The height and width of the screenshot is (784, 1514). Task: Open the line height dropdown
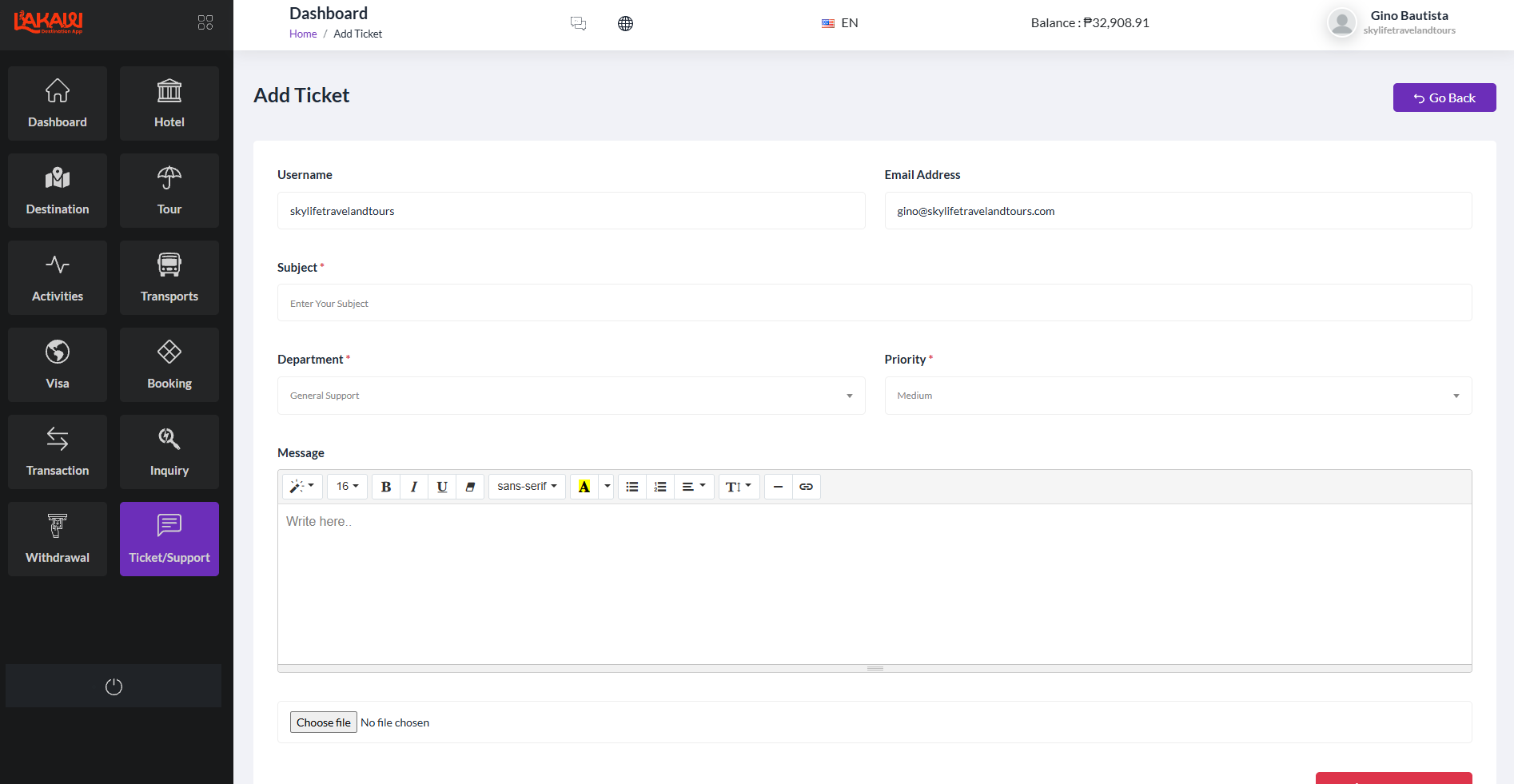[x=739, y=487]
